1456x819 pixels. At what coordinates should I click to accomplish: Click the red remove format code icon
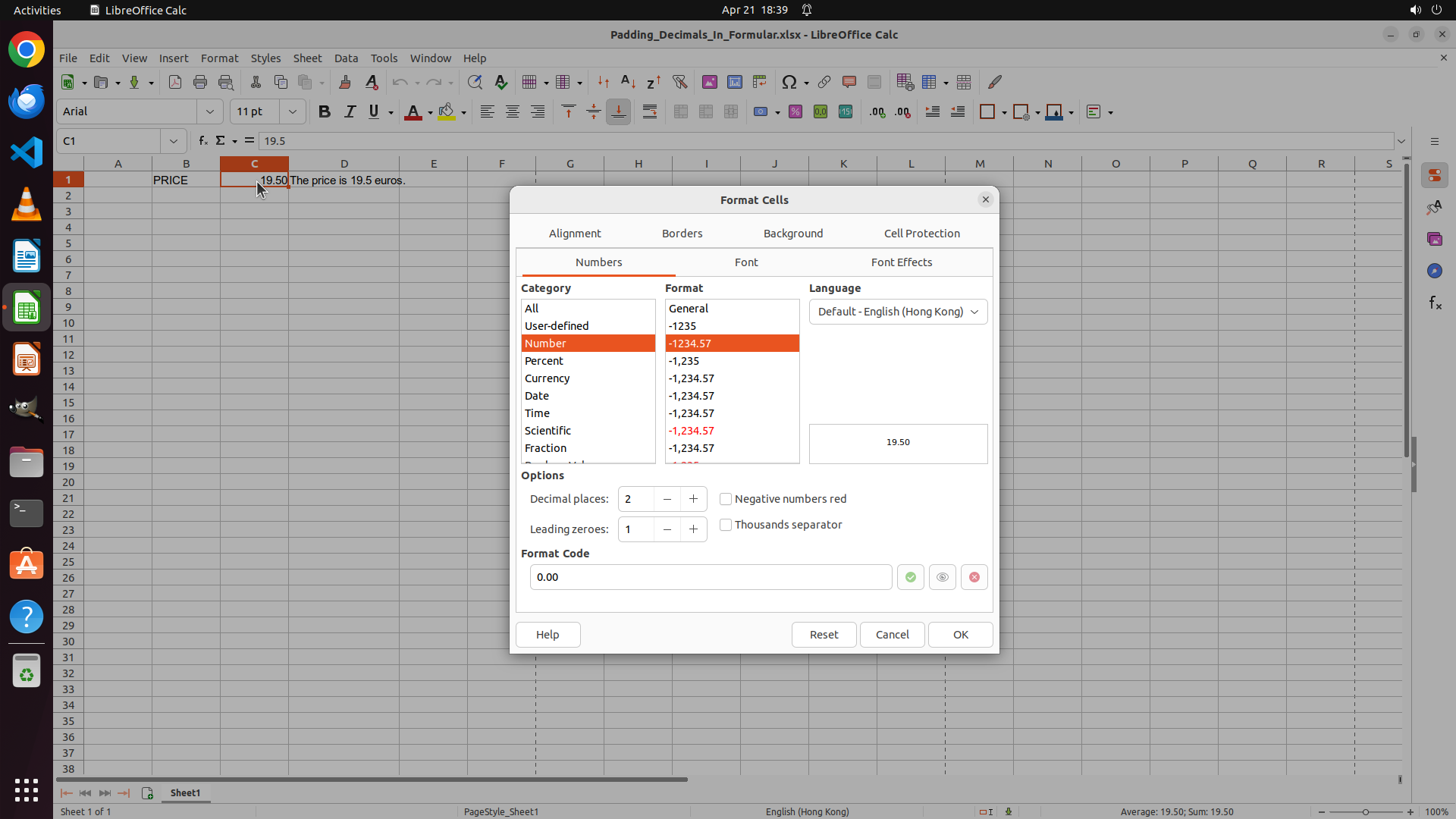pos(974,577)
